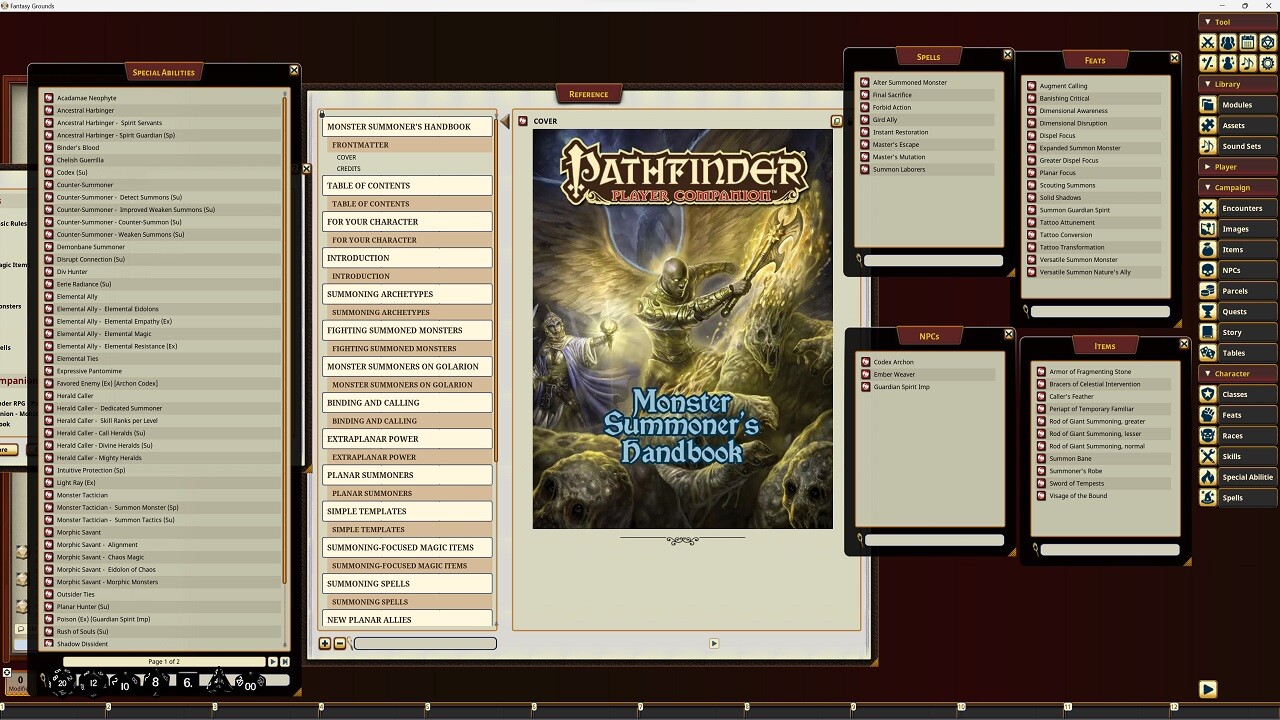1280x720 pixels.
Task: Open the Calendar tool
Action: click(x=1248, y=42)
